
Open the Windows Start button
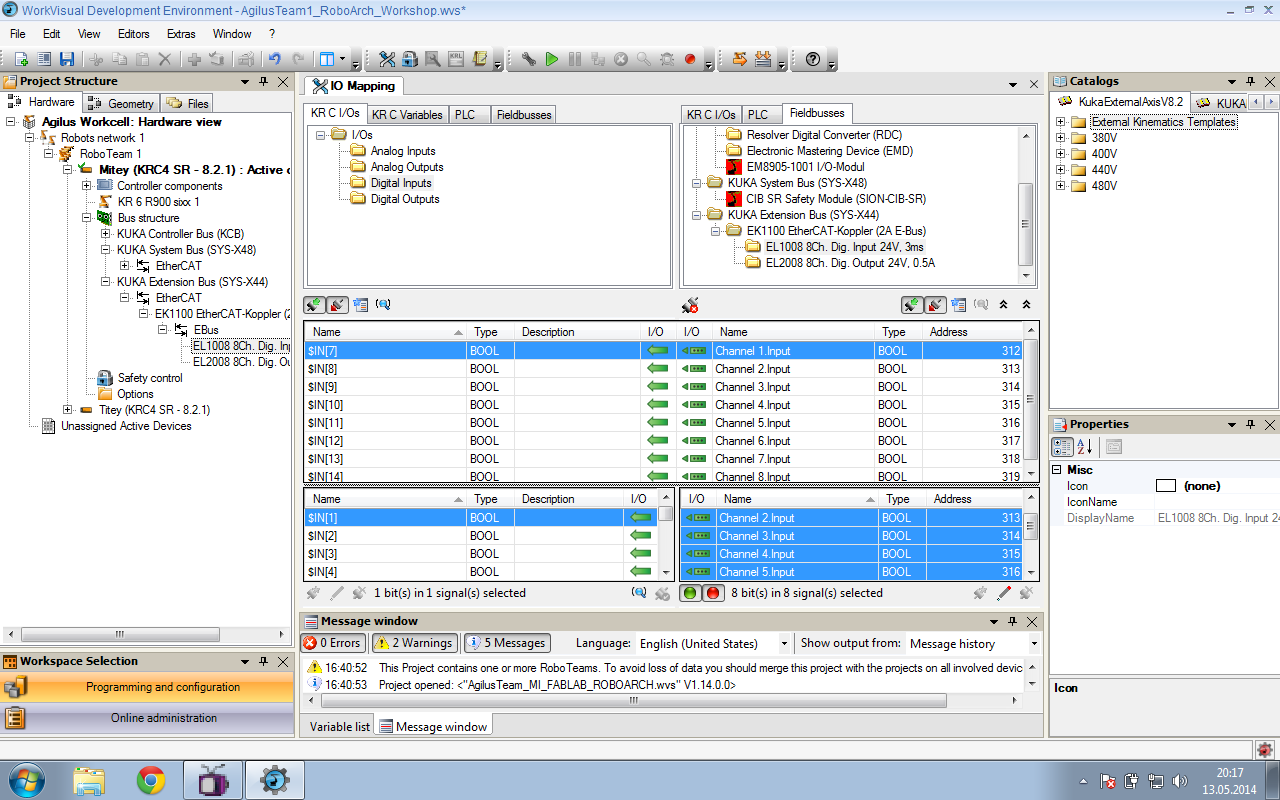click(x=25, y=780)
